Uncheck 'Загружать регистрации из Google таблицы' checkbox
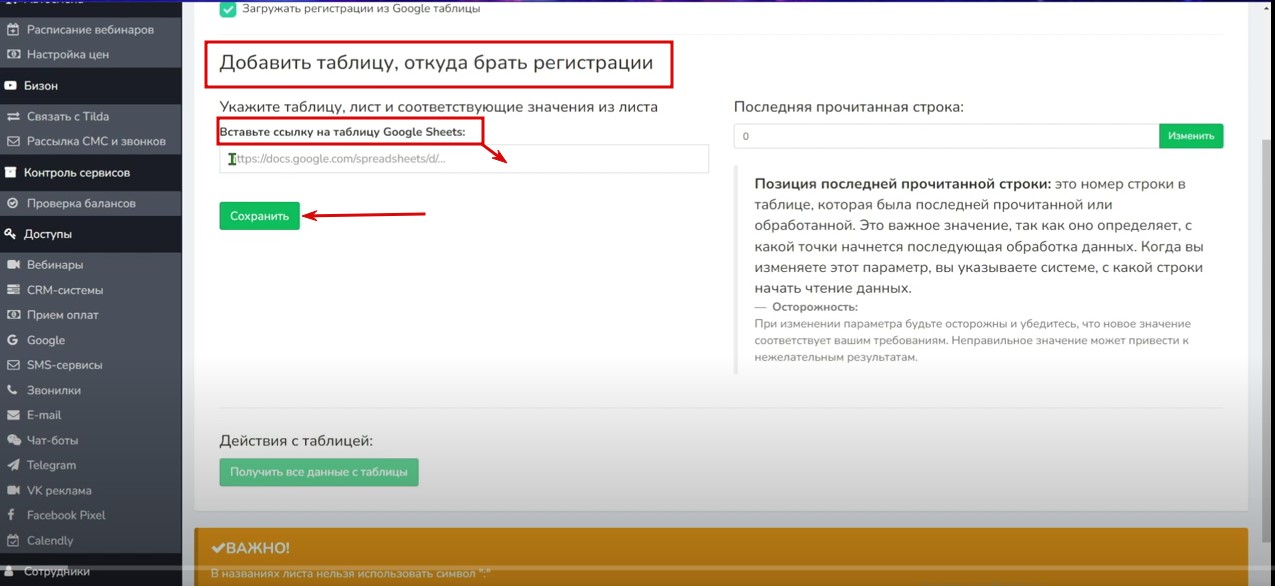Image resolution: width=1275 pixels, height=586 pixels. tap(228, 9)
